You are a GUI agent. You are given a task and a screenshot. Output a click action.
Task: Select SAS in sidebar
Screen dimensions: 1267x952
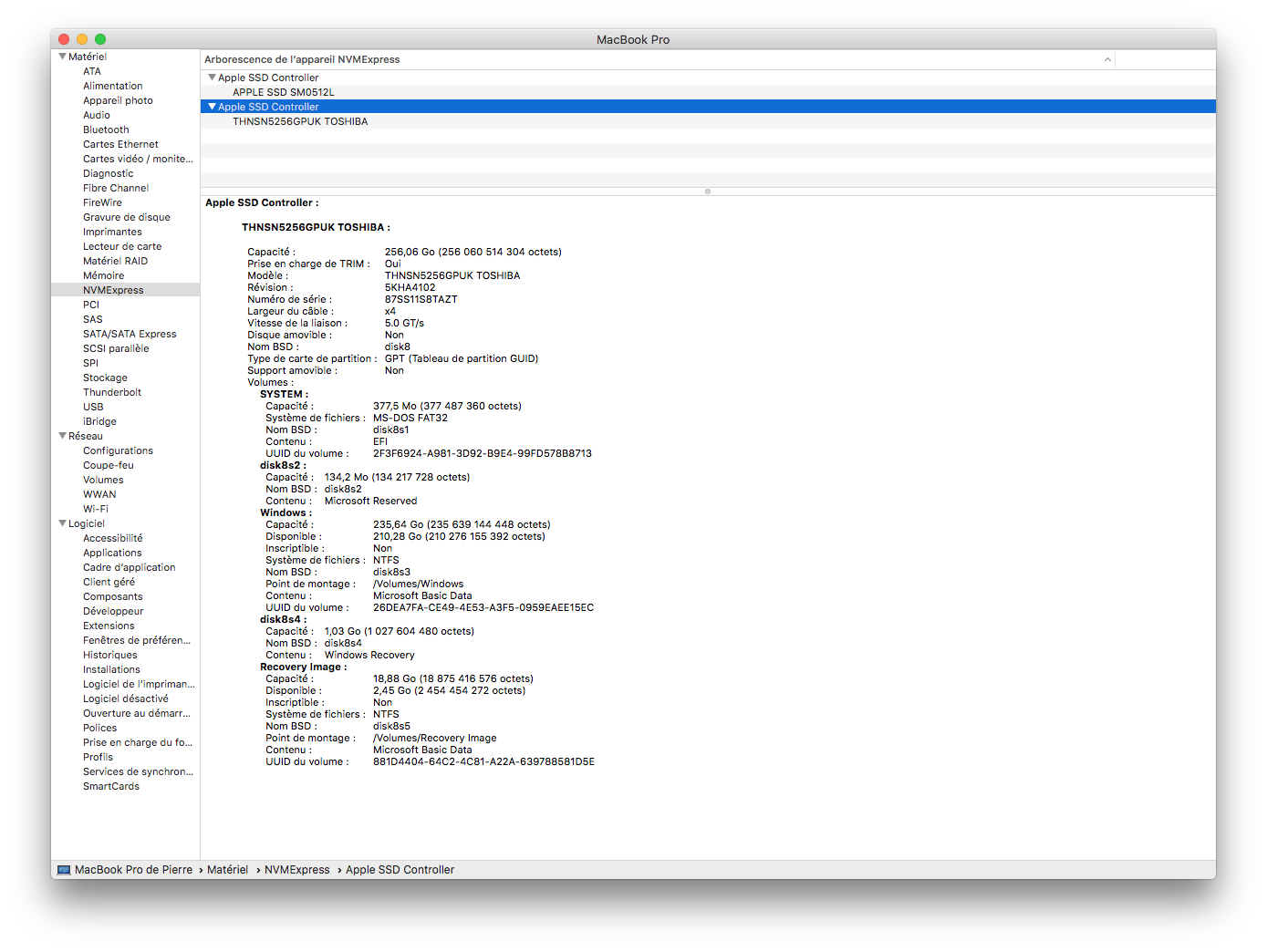93,319
